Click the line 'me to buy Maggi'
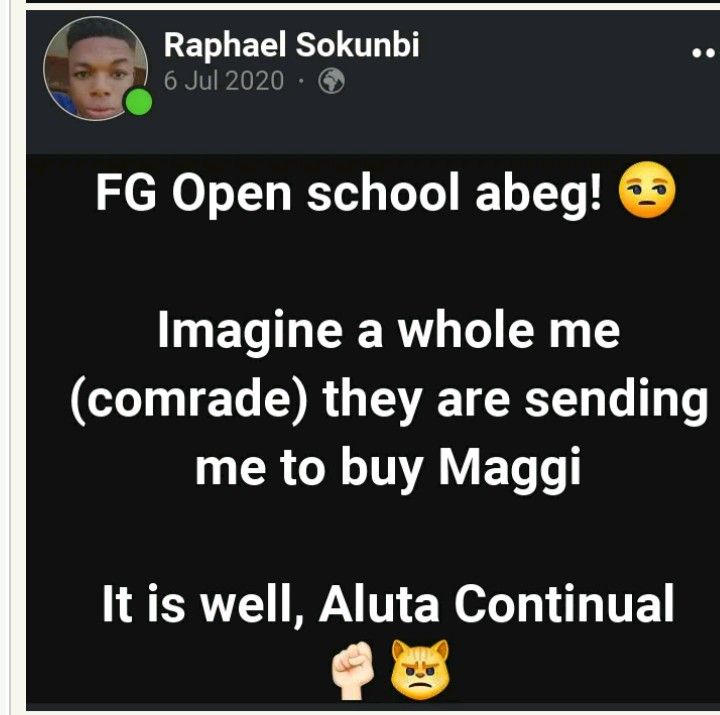 point(388,469)
